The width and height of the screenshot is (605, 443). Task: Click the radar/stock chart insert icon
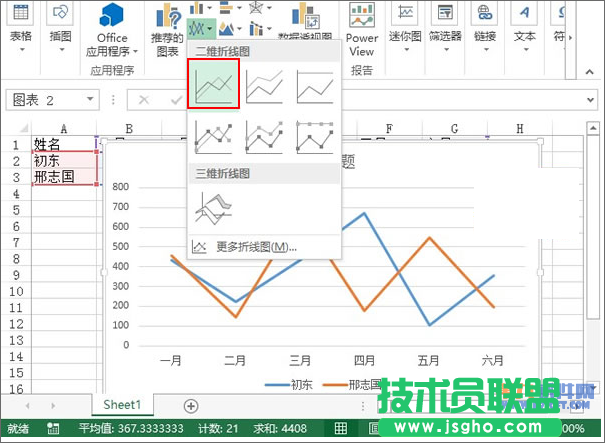(256, 7)
